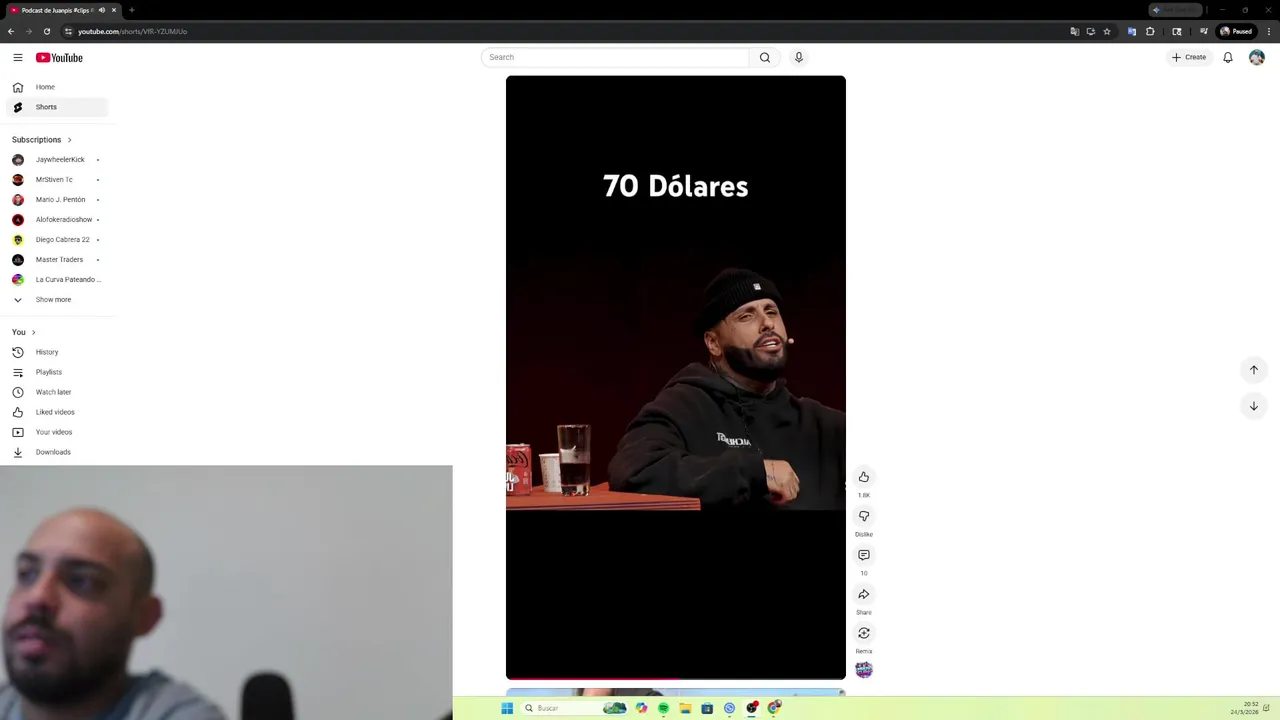Open Master Traders channel subscription
The image size is (1280, 720).
point(57,260)
